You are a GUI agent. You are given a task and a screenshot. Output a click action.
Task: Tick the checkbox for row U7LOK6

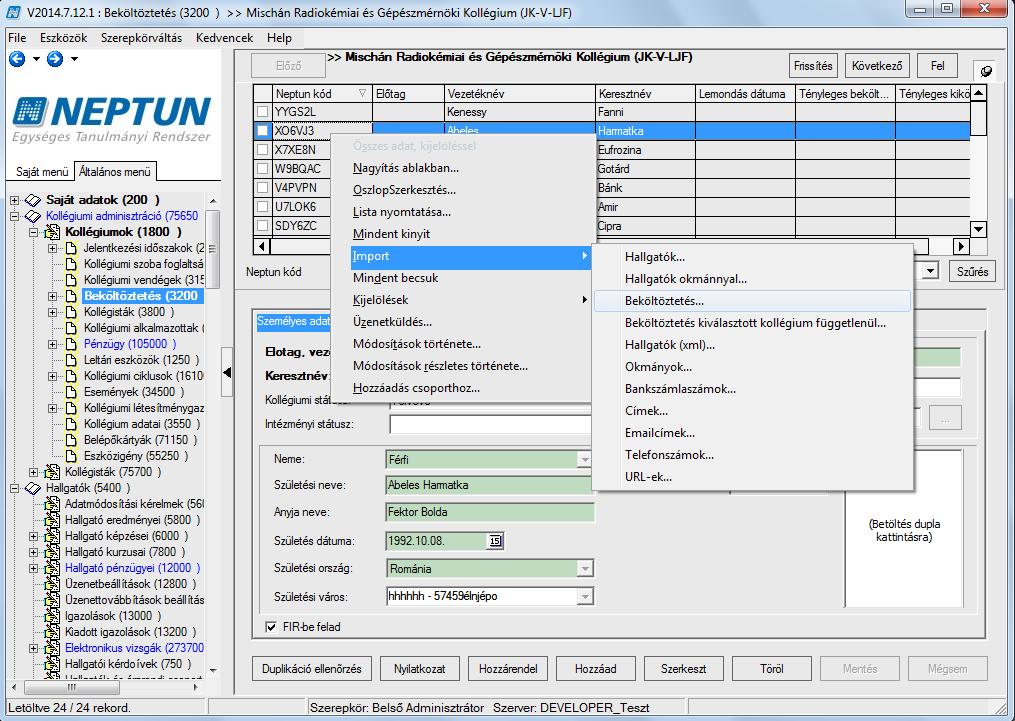[x=263, y=206]
